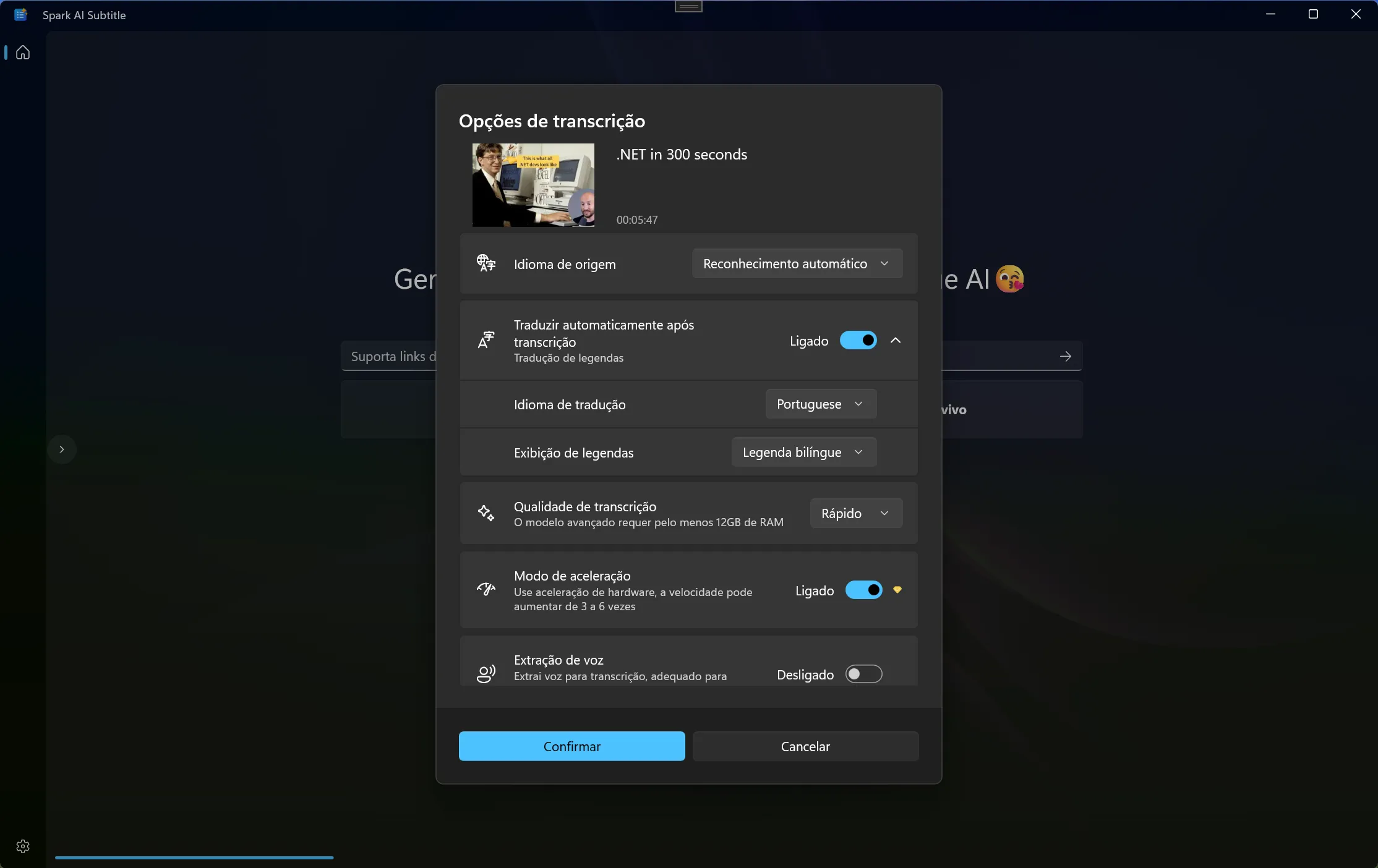Open the Rápido quality dropdown
Viewport: 1378px width, 868px height.
point(855,514)
